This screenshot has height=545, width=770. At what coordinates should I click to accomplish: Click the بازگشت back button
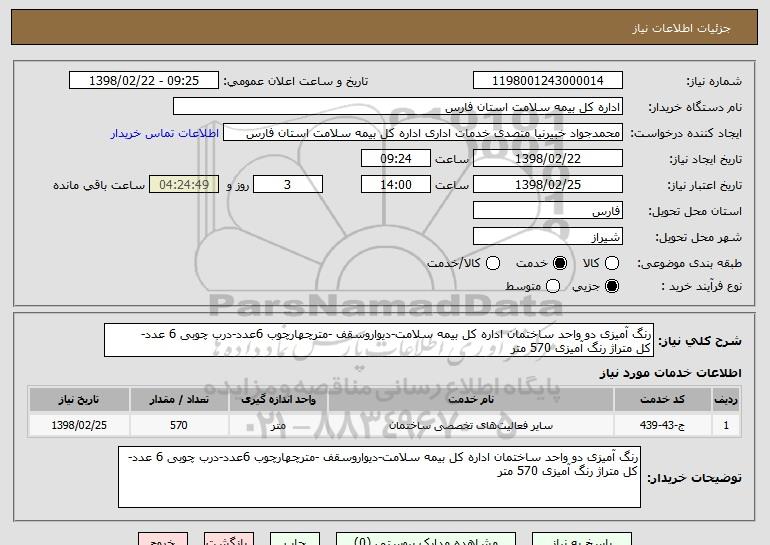(x=229, y=539)
